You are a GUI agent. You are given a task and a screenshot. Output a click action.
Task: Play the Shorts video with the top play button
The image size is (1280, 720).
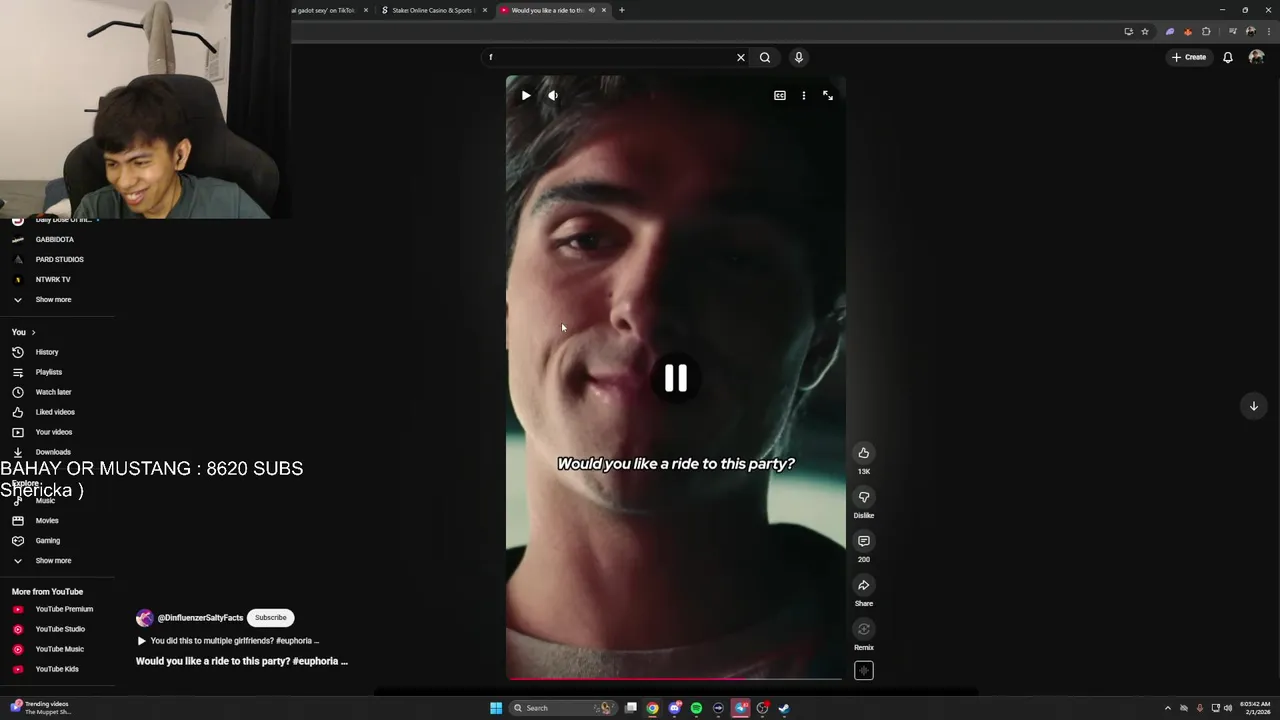pyautogui.click(x=526, y=95)
